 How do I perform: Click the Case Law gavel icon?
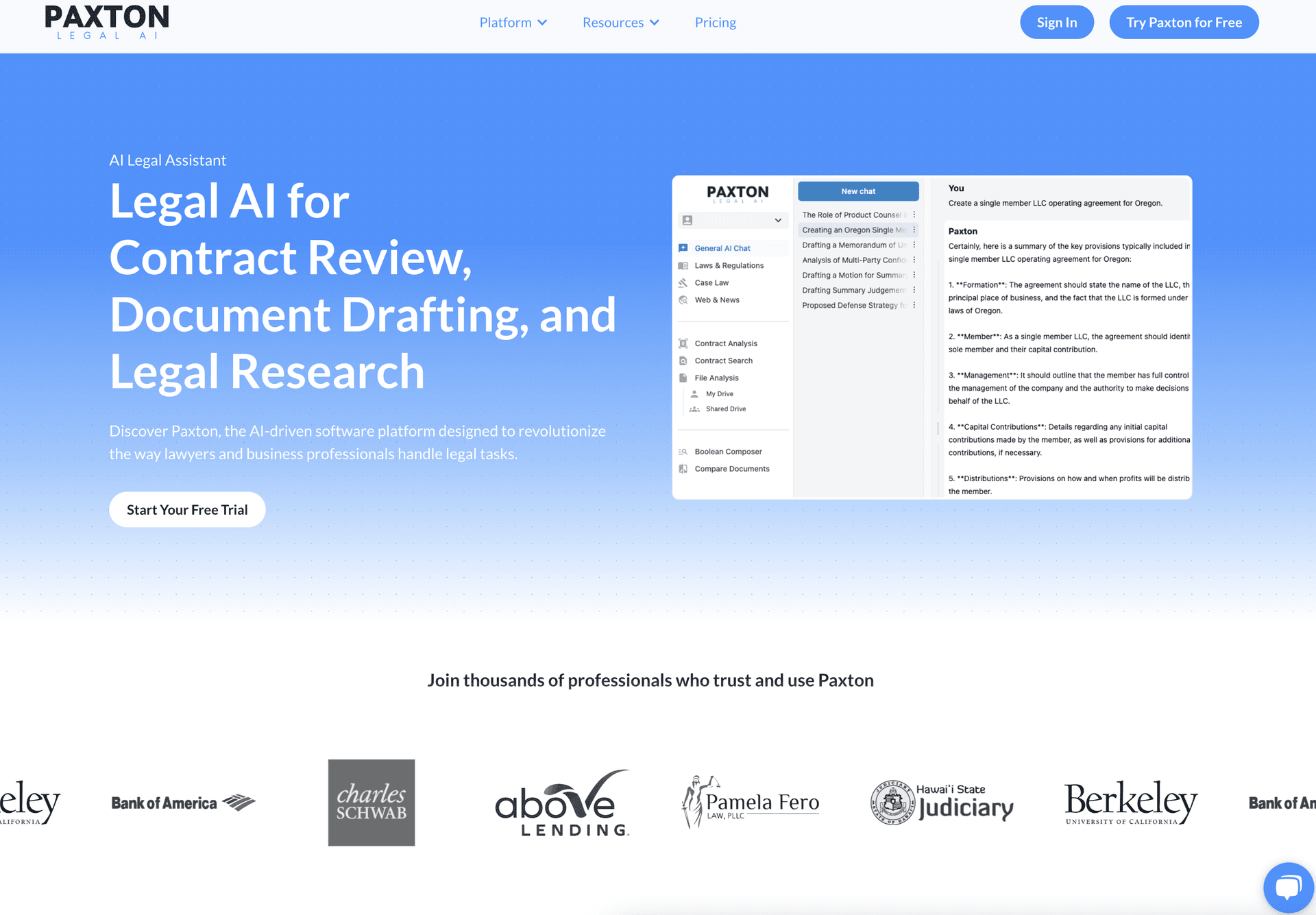click(683, 282)
